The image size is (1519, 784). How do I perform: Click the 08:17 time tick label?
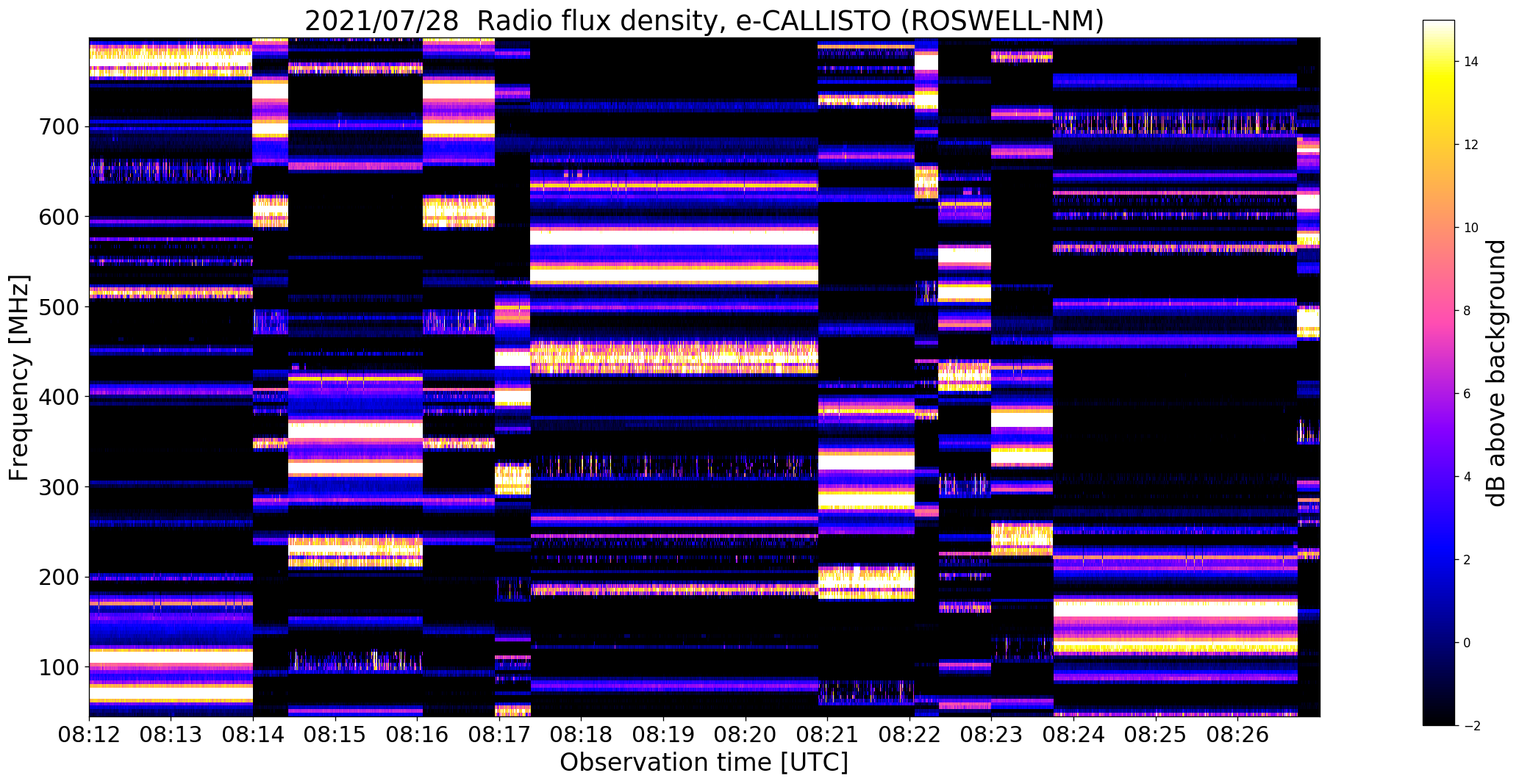point(499,733)
